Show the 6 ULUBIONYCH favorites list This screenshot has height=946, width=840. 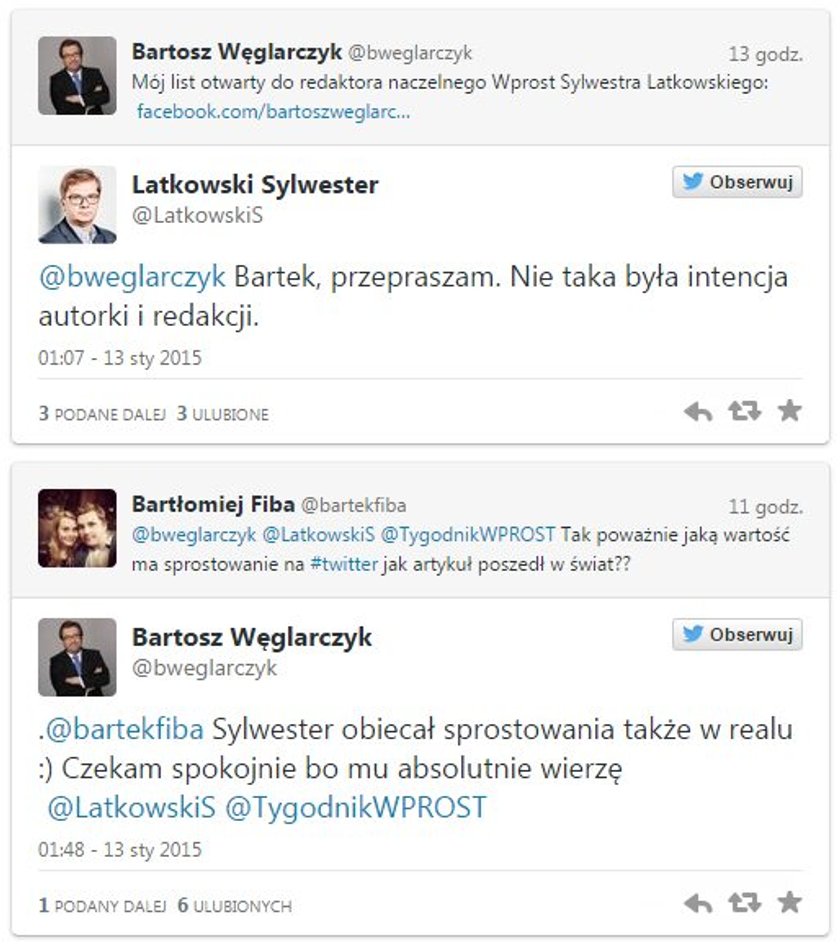235,906
